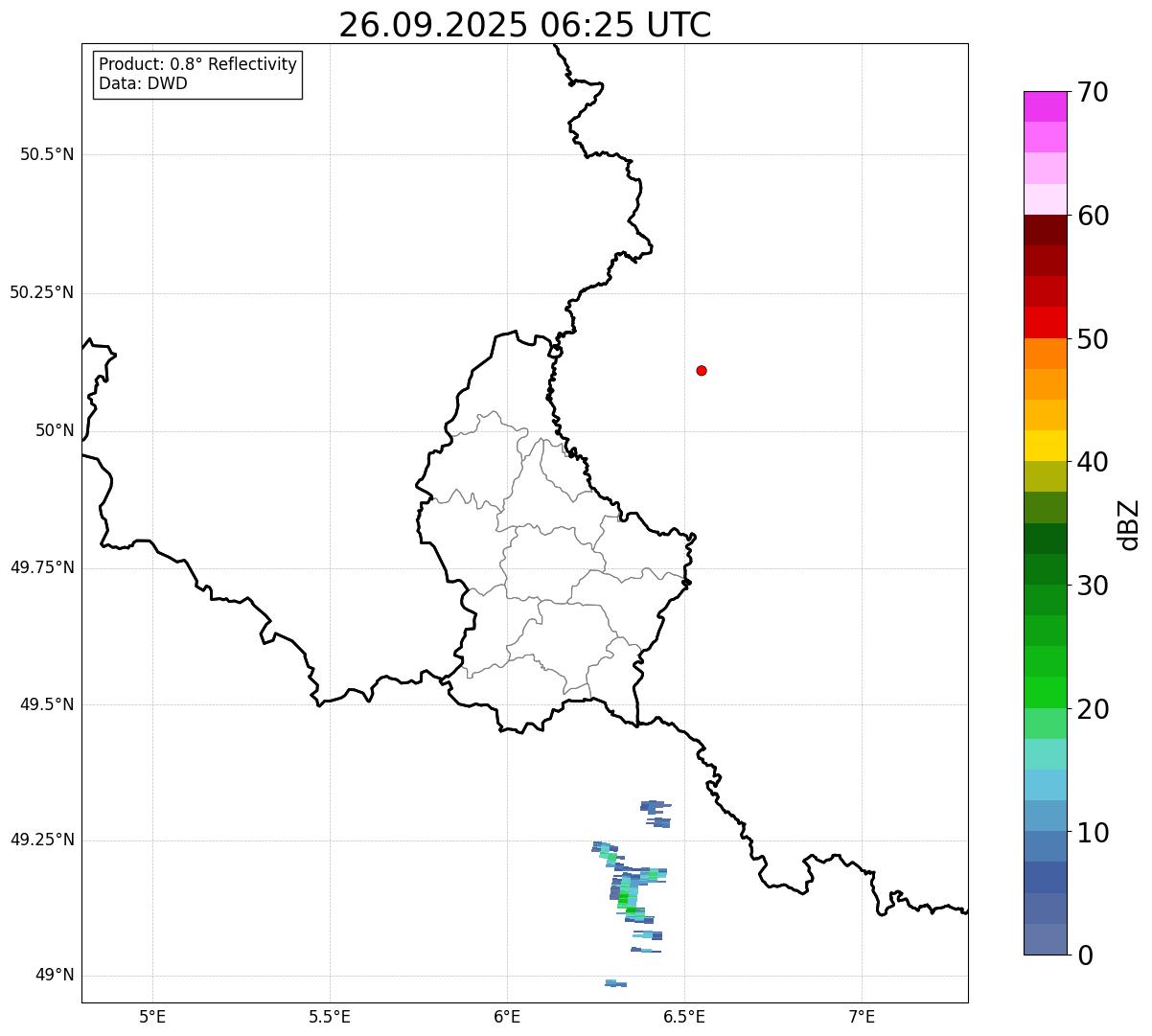Click the 5°E longitude label
This screenshot has width=1152, height=1036.
[x=152, y=1016]
